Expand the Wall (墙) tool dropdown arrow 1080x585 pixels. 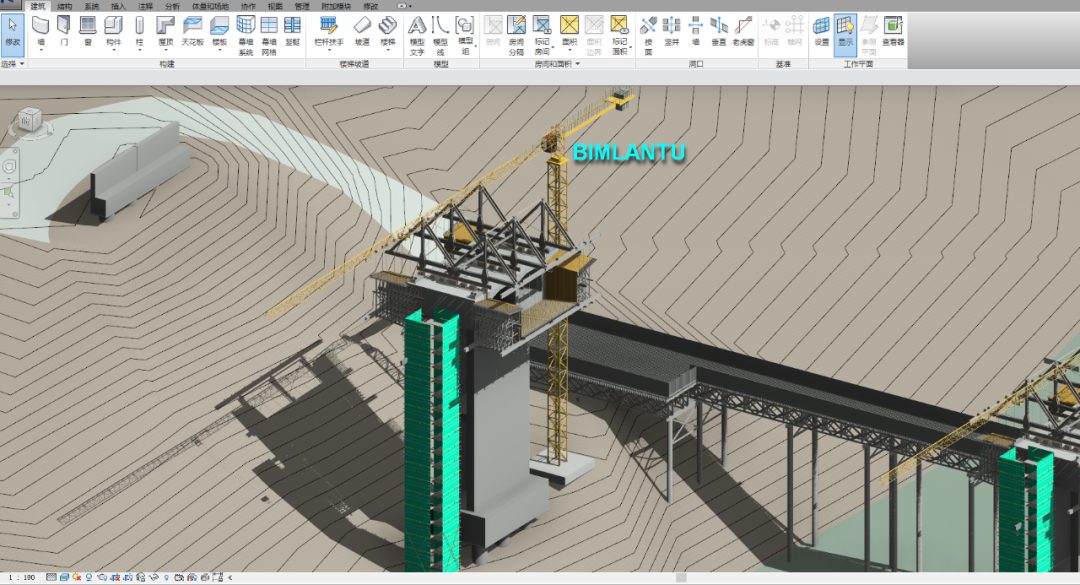coord(41,50)
